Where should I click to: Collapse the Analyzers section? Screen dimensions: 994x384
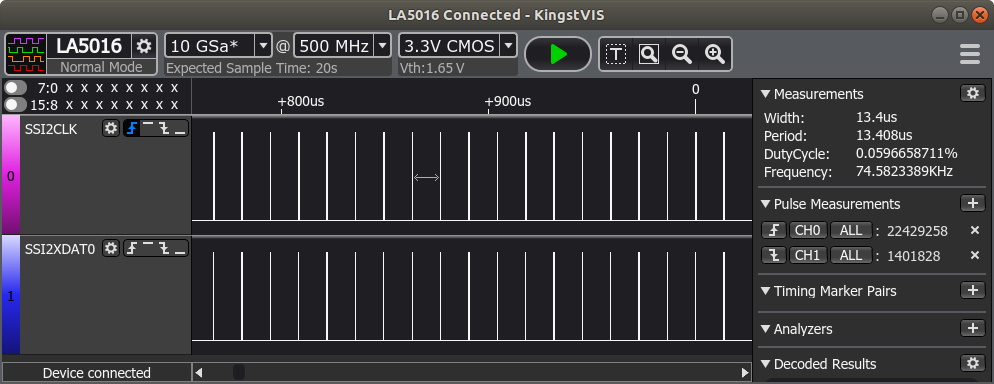point(765,330)
